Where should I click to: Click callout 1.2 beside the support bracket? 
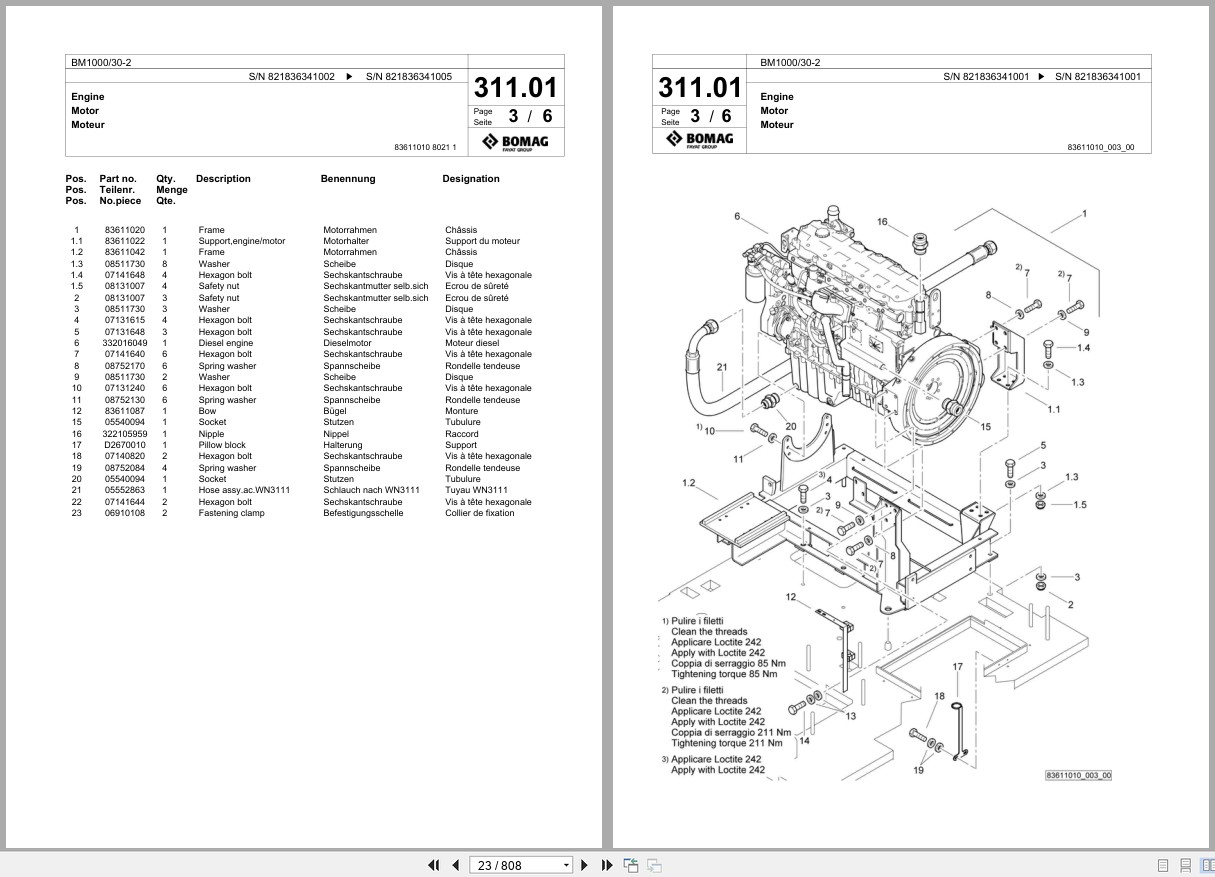689,483
